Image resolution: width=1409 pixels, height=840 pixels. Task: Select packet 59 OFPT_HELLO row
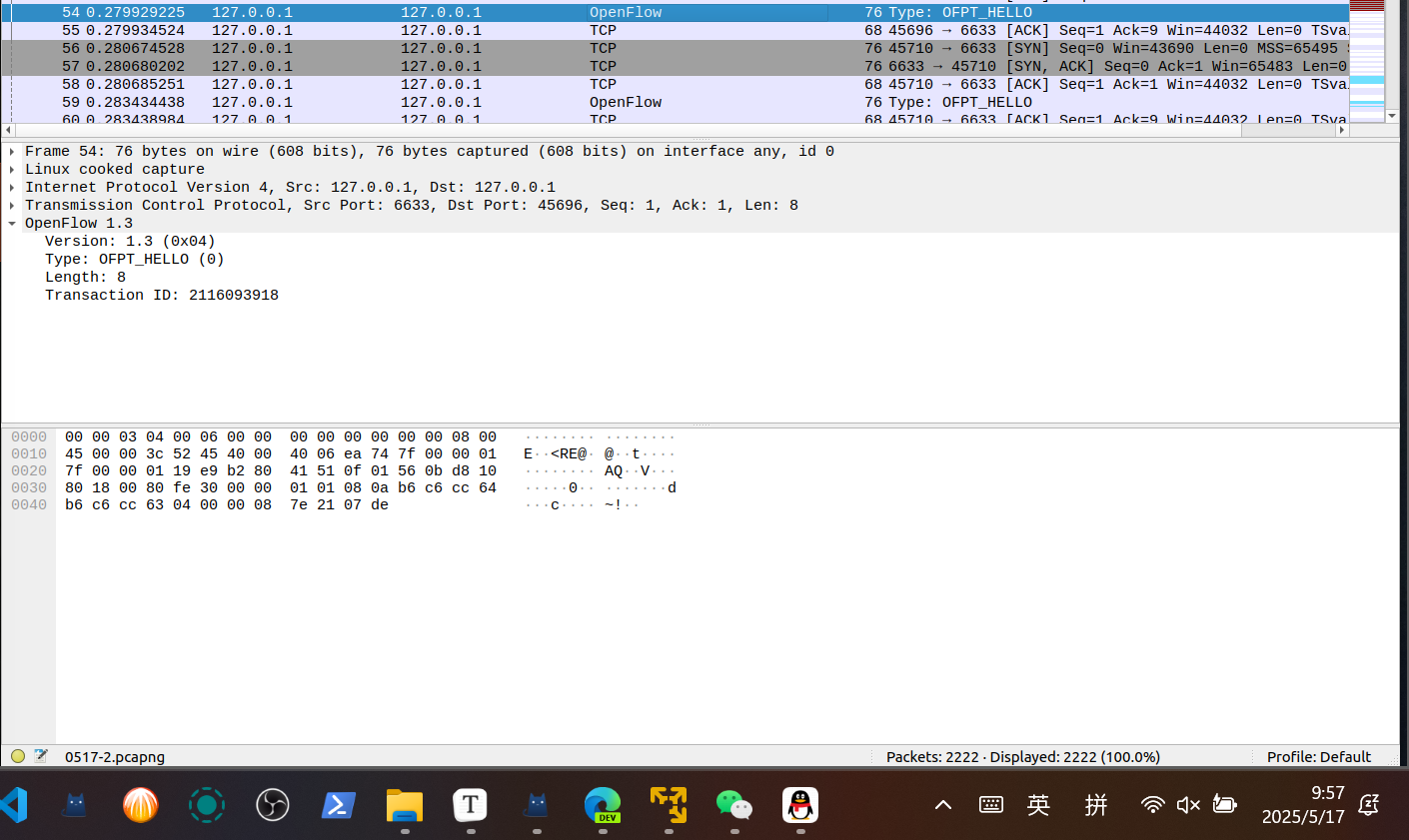point(600,102)
